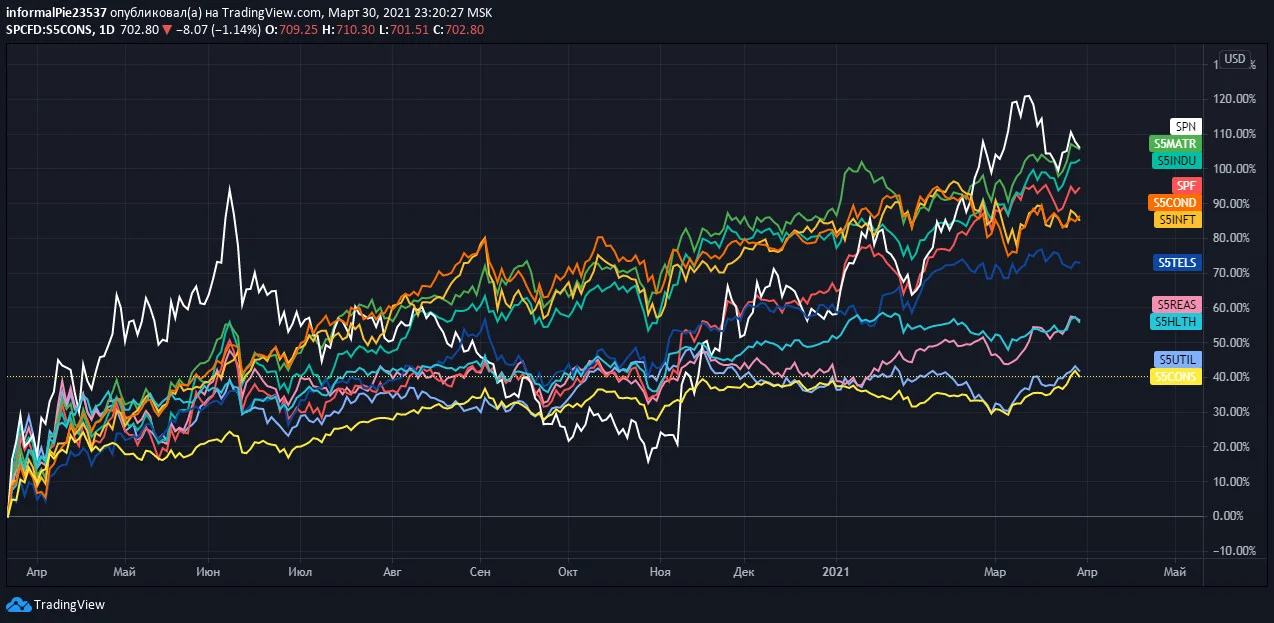
Task: Click the red SPF series label
Action: pos(1185,185)
